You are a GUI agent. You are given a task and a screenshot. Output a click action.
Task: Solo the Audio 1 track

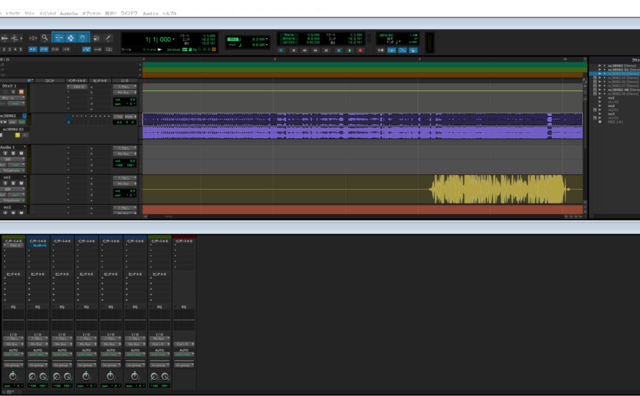[x=13, y=153]
